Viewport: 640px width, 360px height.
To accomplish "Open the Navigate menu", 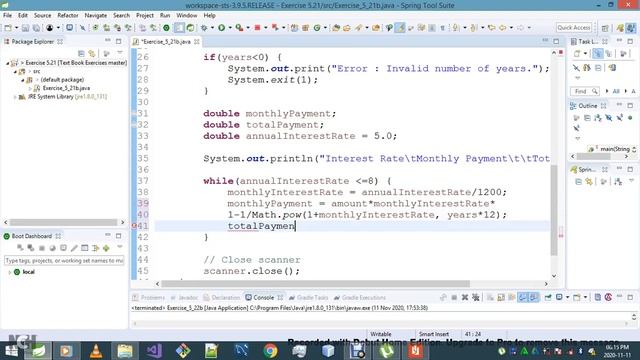I will click(x=96, y=15).
